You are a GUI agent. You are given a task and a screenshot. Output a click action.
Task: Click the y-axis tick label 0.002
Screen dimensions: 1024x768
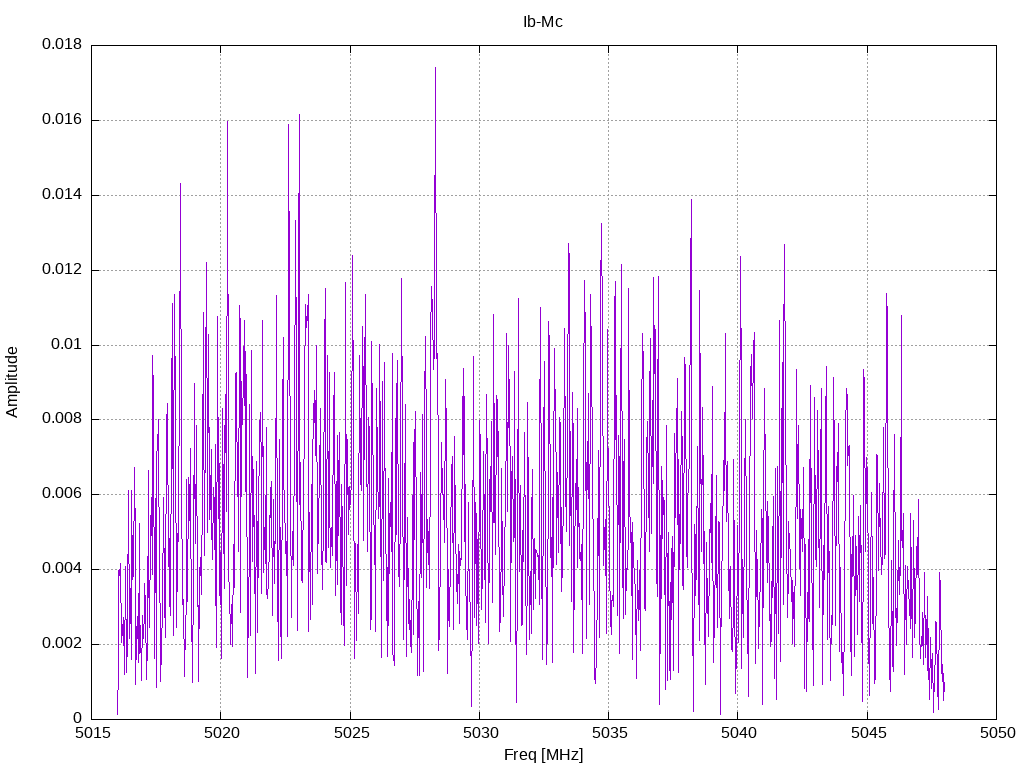[x=62, y=643]
